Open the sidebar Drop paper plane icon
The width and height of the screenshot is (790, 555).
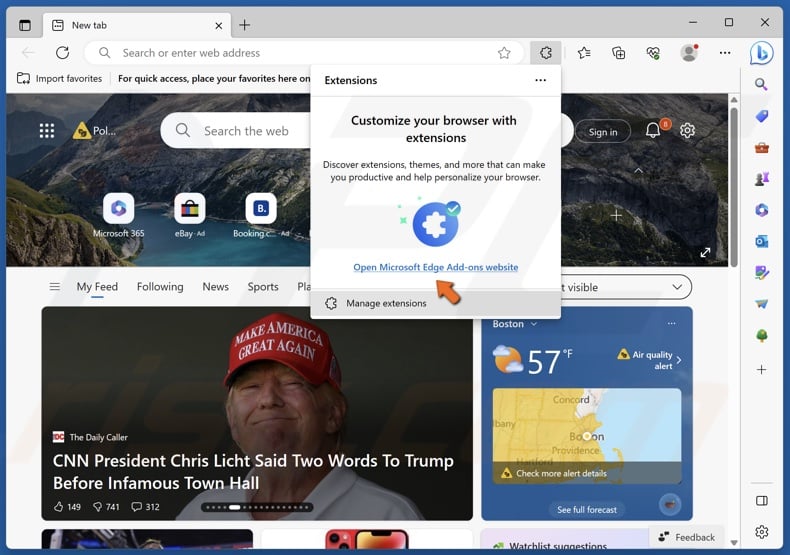pyautogui.click(x=761, y=304)
